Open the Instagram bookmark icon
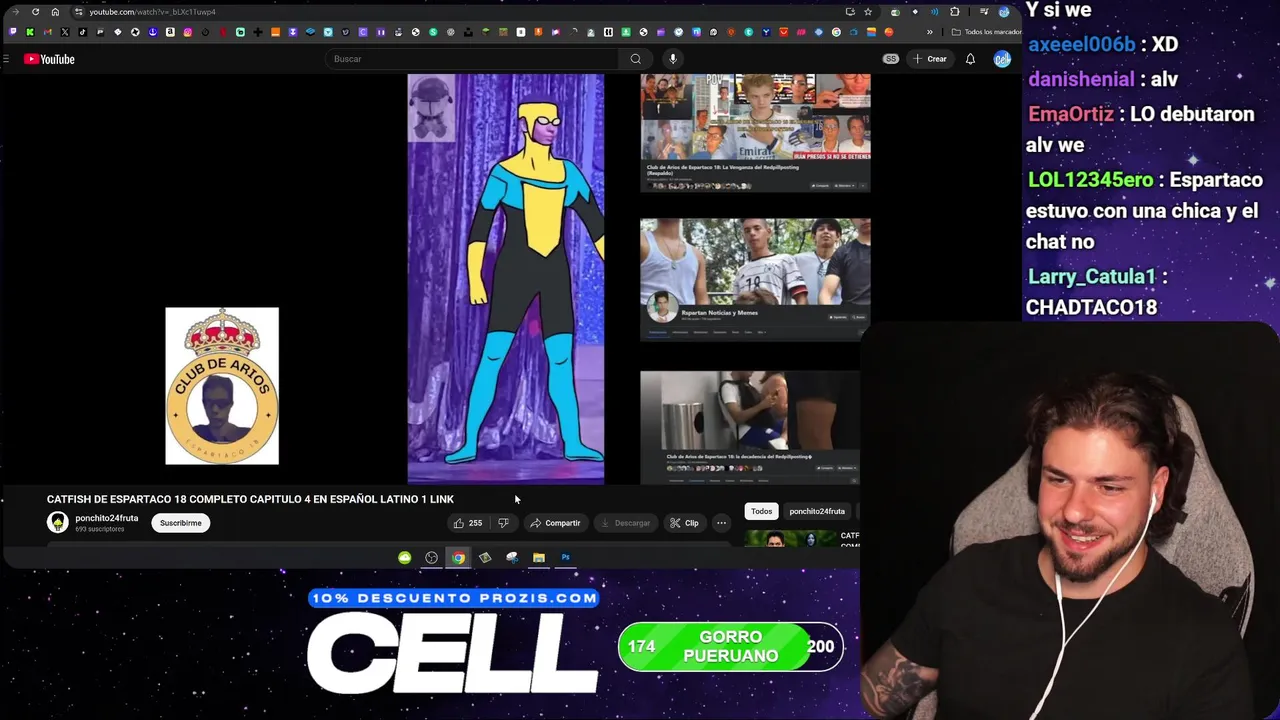 point(187,32)
